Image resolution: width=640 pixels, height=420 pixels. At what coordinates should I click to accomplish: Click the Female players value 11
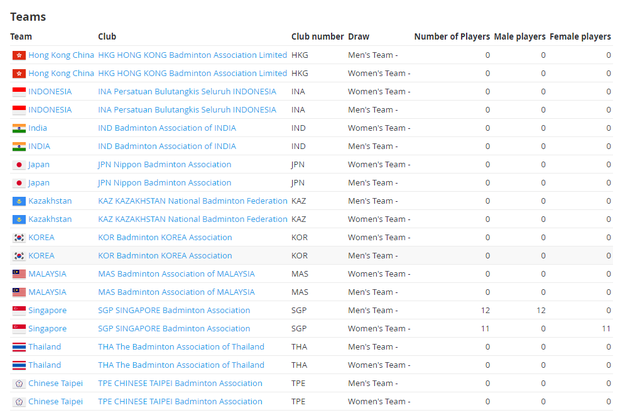click(x=606, y=329)
